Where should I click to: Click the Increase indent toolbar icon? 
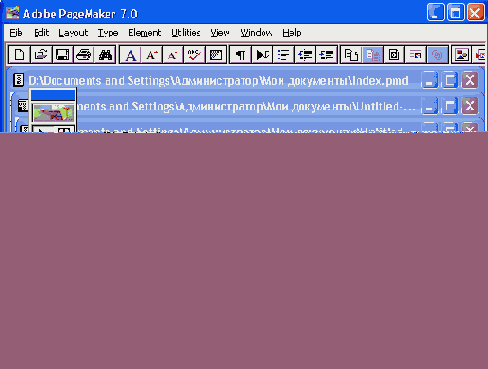(x=326, y=55)
